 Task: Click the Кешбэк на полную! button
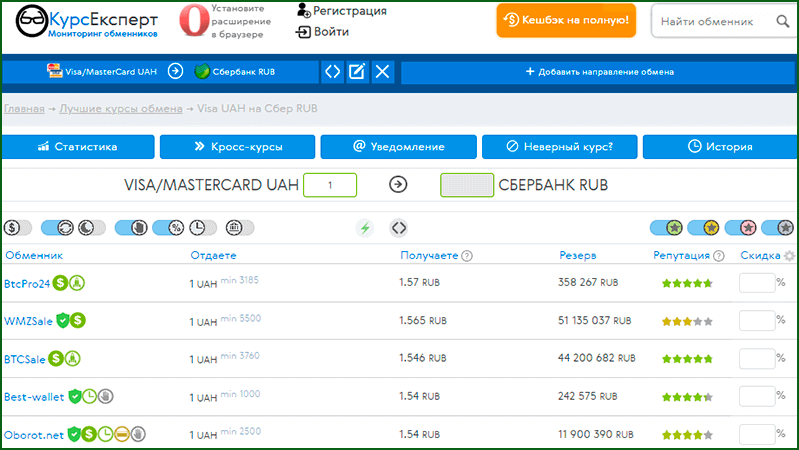pyautogui.click(x=566, y=20)
